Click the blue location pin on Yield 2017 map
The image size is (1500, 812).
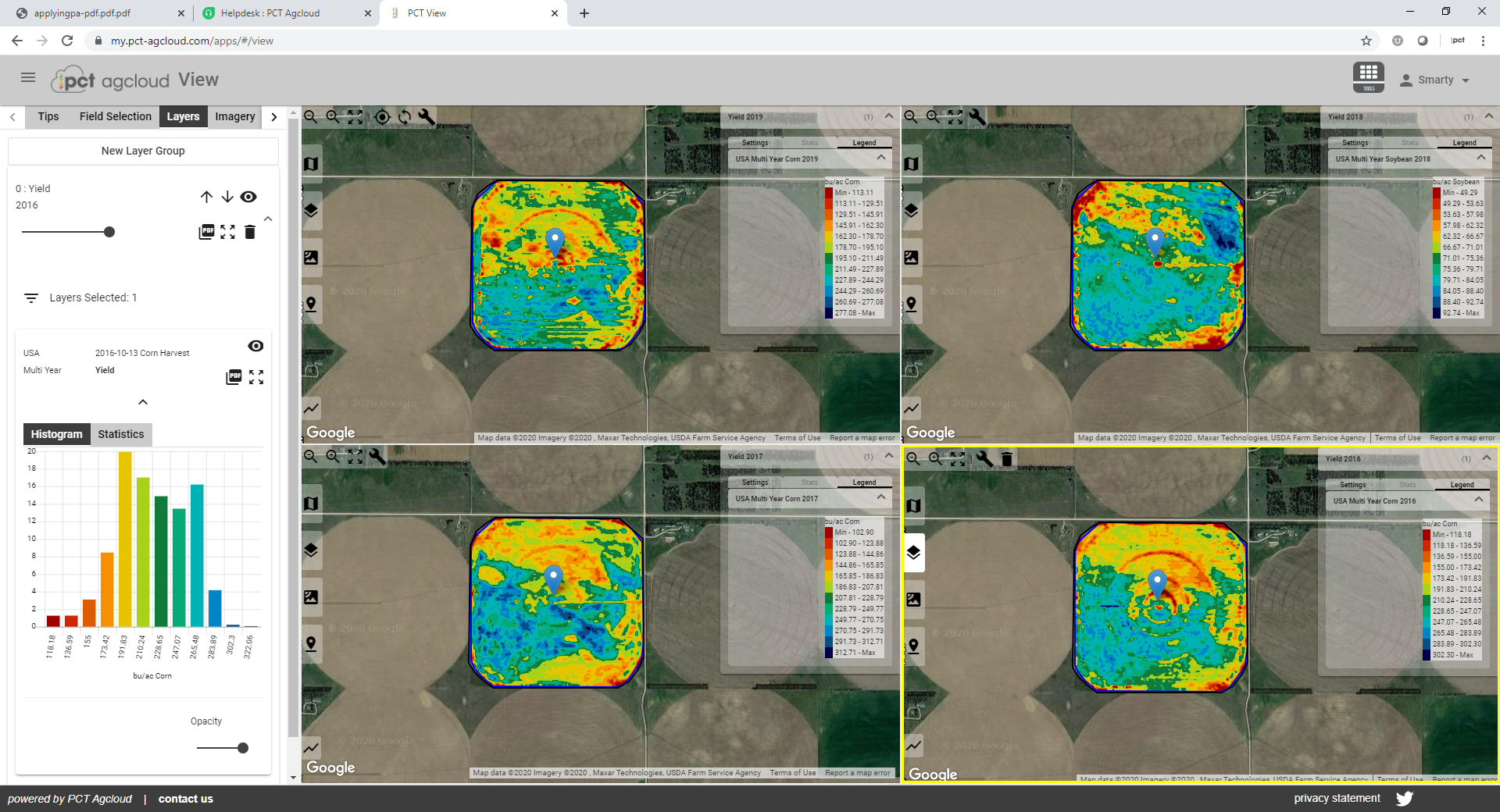(554, 579)
